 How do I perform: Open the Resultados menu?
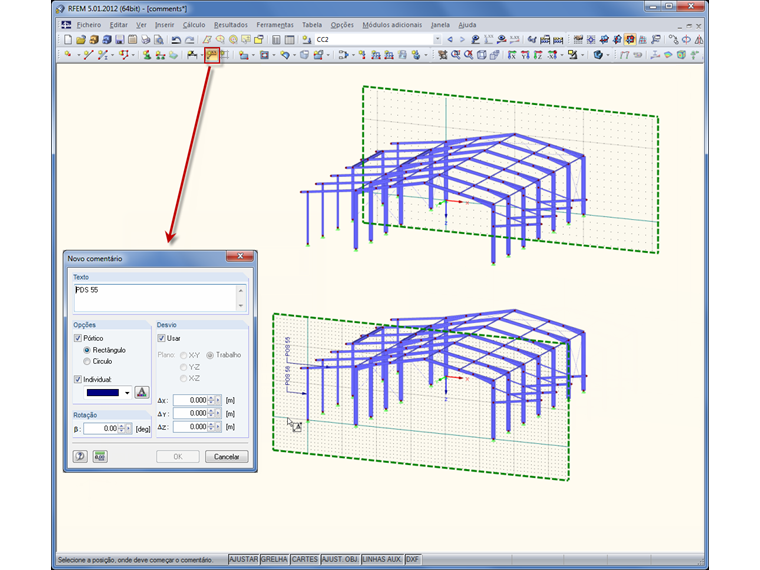(231, 25)
